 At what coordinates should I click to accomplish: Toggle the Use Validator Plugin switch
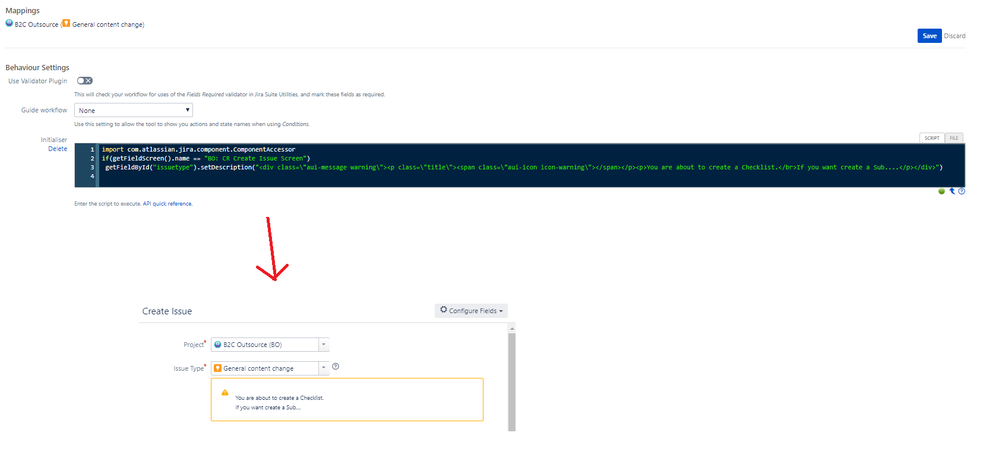(x=85, y=81)
